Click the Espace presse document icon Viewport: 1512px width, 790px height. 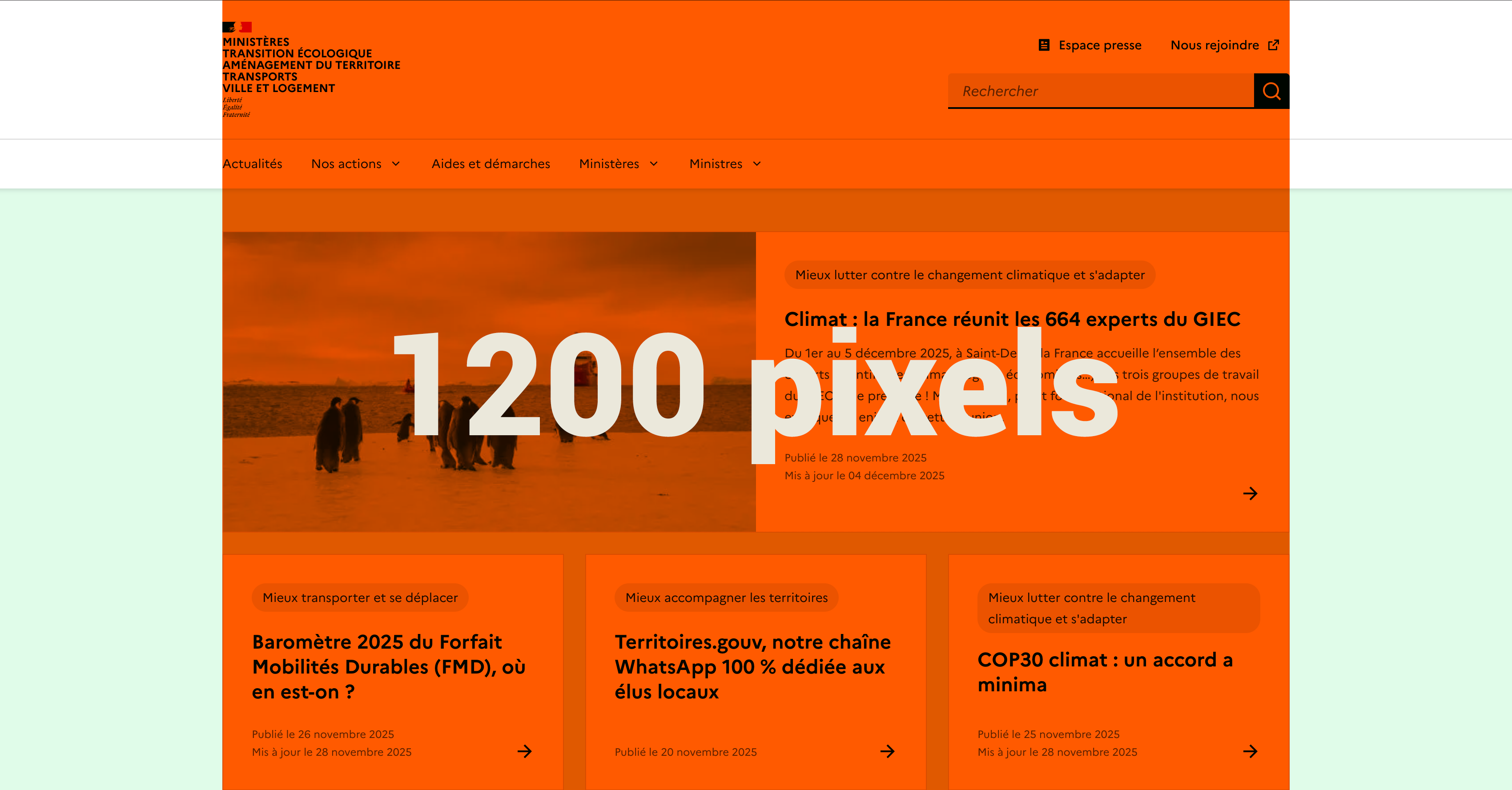click(1044, 45)
